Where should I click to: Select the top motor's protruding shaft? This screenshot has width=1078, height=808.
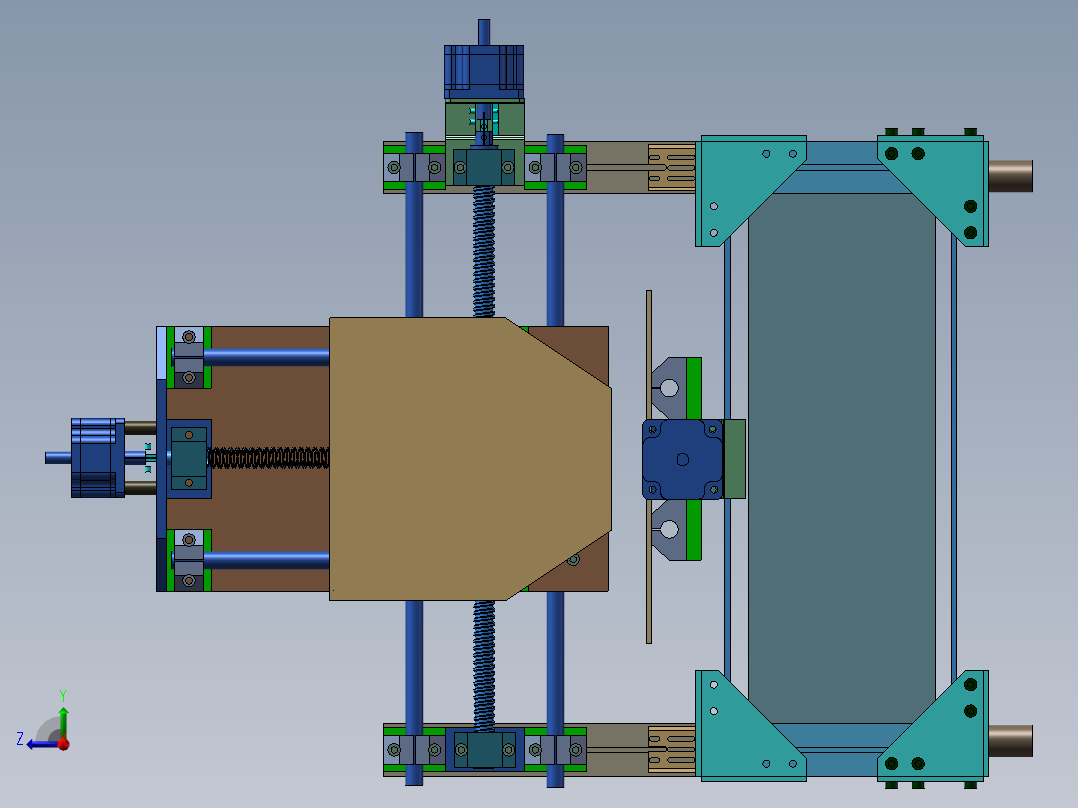click(x=484, y=32)
